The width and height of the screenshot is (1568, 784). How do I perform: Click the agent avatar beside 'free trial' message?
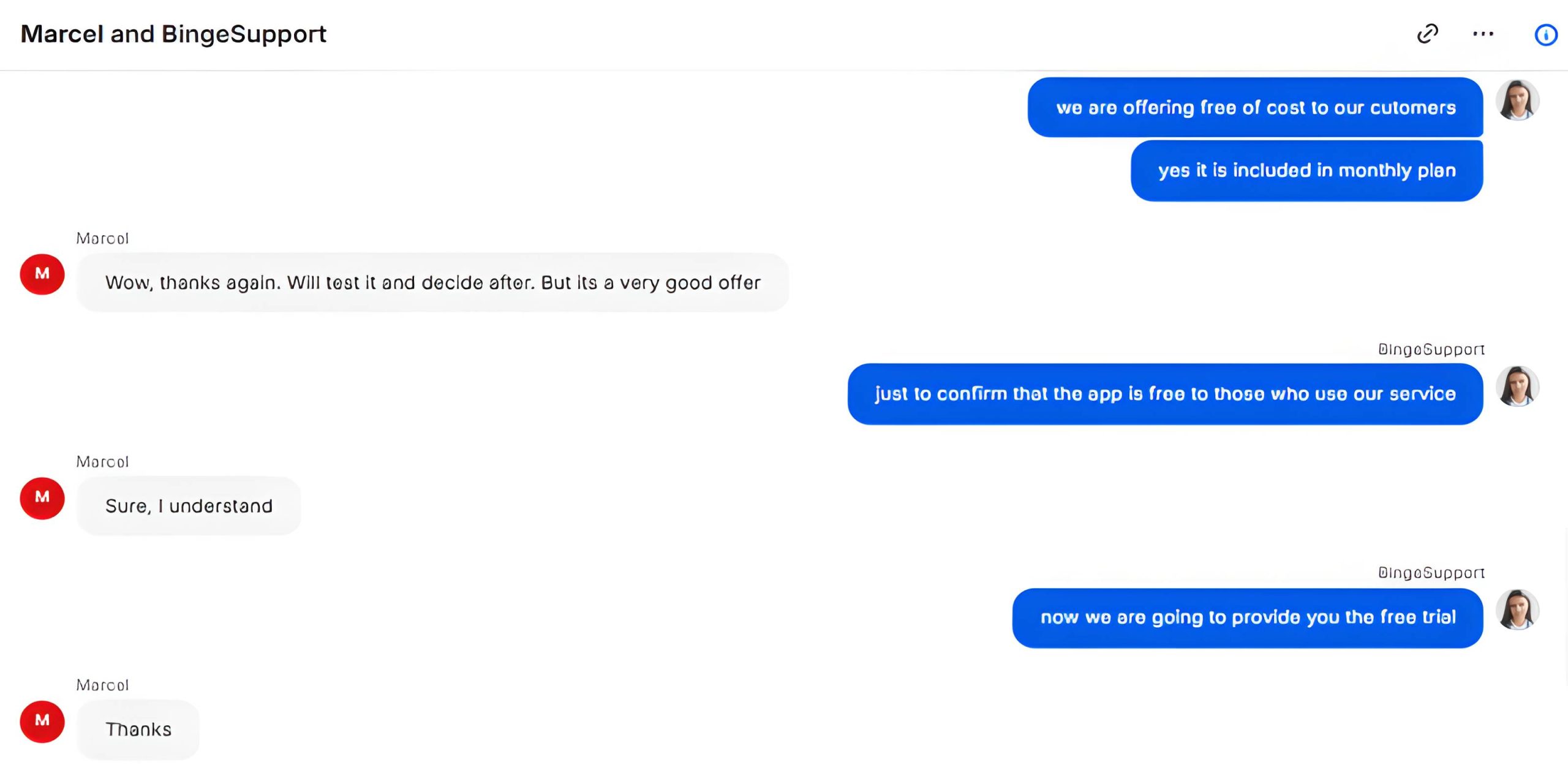click(1517, 610)
